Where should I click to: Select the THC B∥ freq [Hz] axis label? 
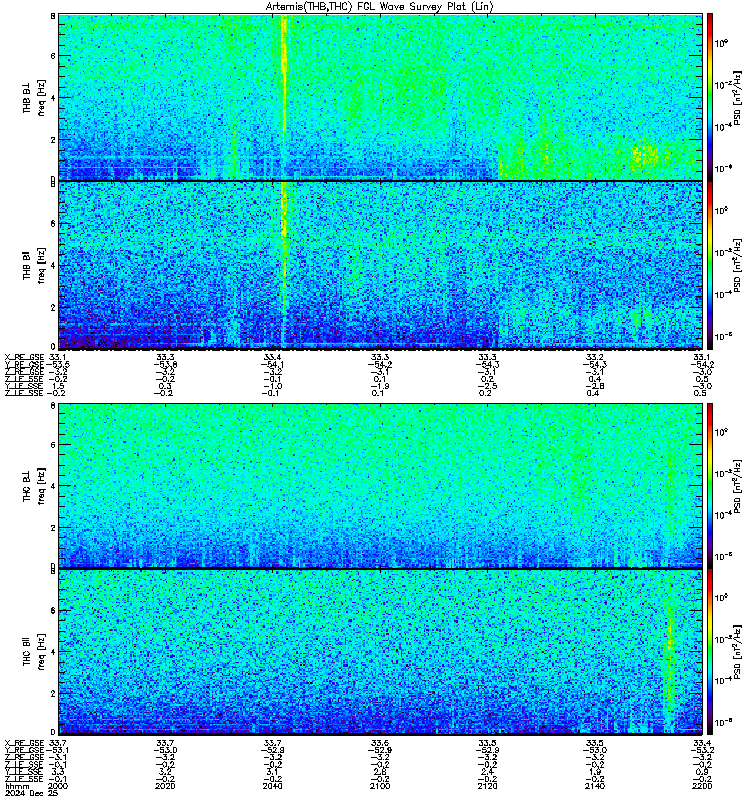point(34,652)
